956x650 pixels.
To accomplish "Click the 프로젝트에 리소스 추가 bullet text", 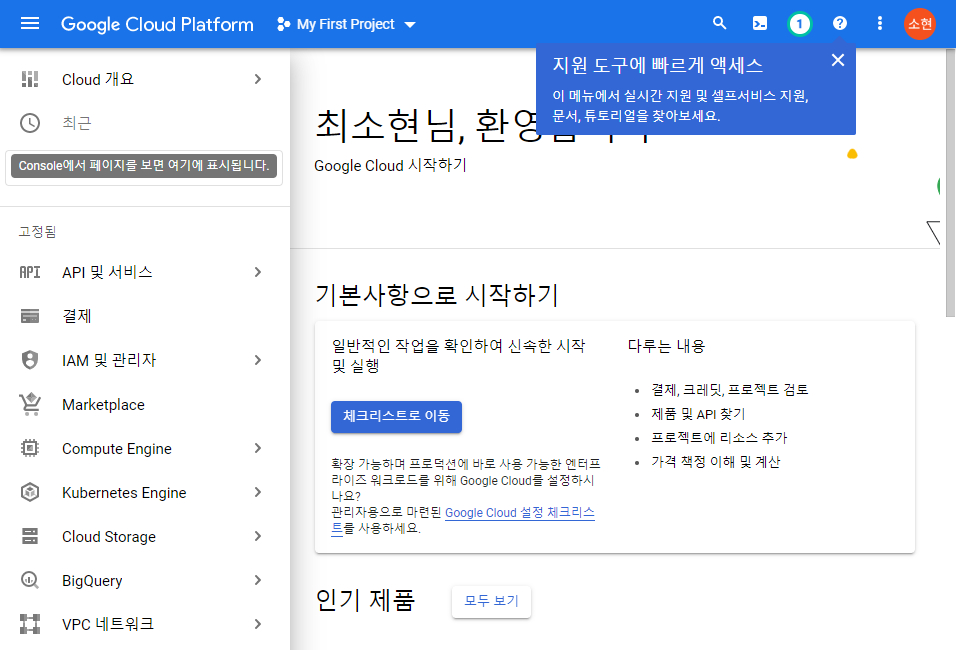I will point(719,438).
